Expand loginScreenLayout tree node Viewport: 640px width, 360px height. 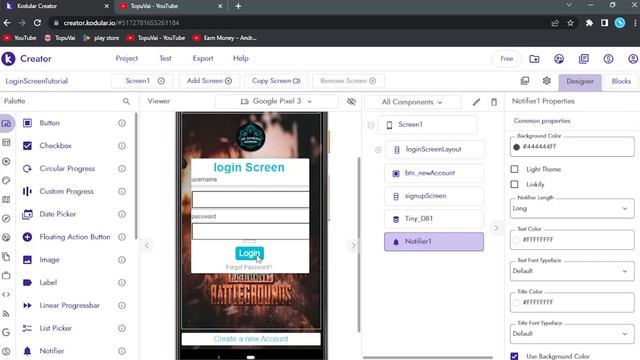point(378,150)
